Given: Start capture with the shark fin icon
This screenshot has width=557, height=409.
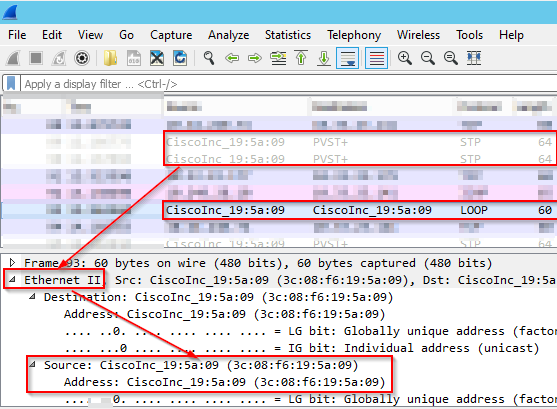Looking at the screenshot, I should [13, 58].
